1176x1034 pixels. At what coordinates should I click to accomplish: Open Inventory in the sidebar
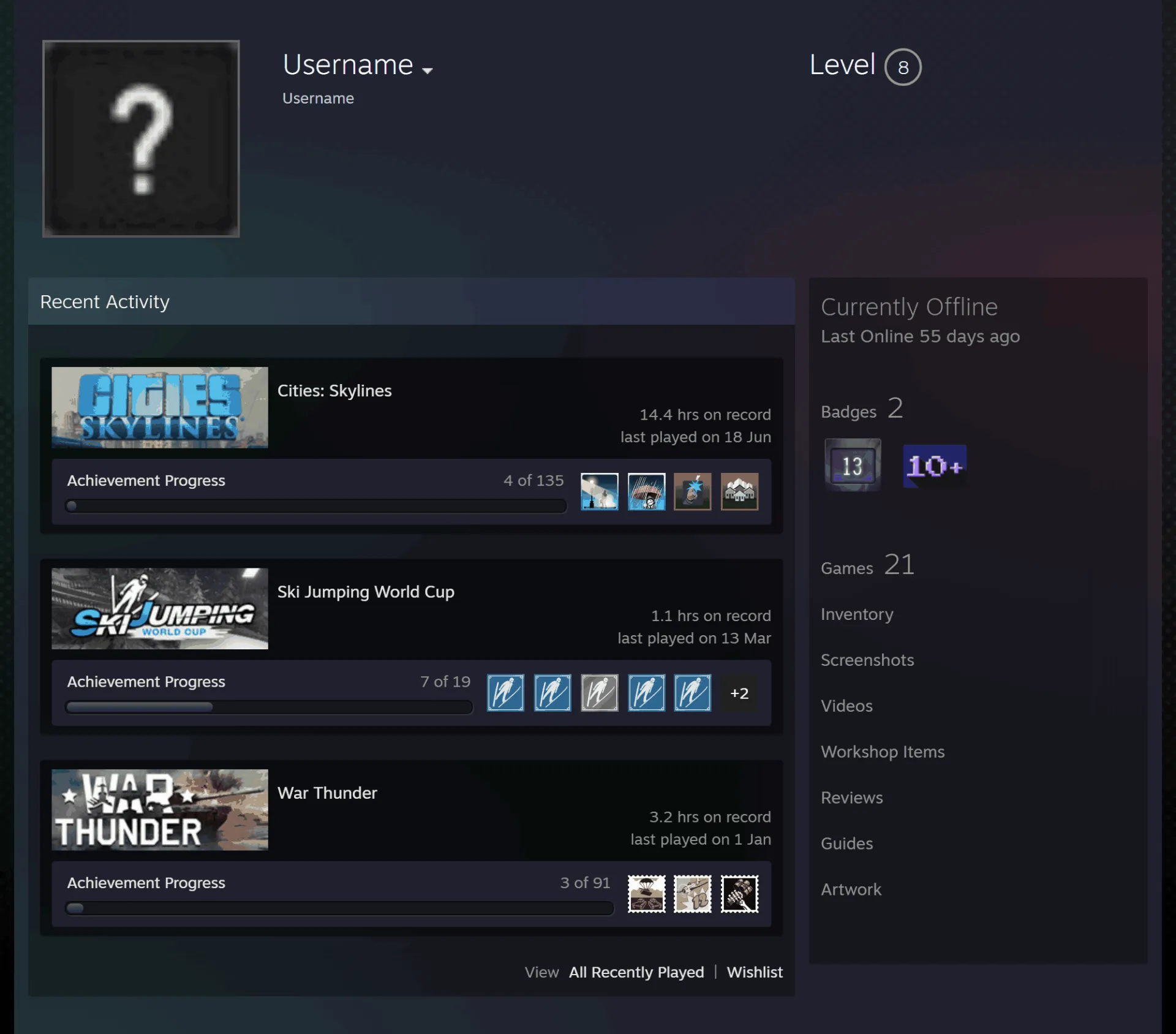point(857,614)
